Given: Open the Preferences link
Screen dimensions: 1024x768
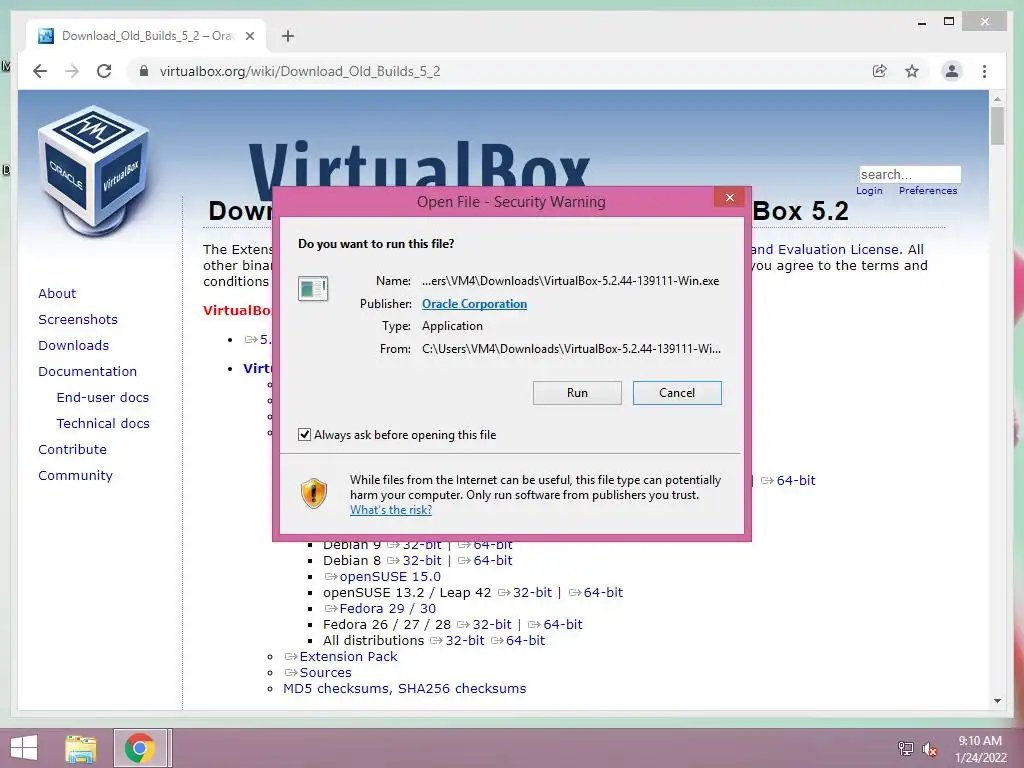Looking at the screenshot, I should click(928, 191).
